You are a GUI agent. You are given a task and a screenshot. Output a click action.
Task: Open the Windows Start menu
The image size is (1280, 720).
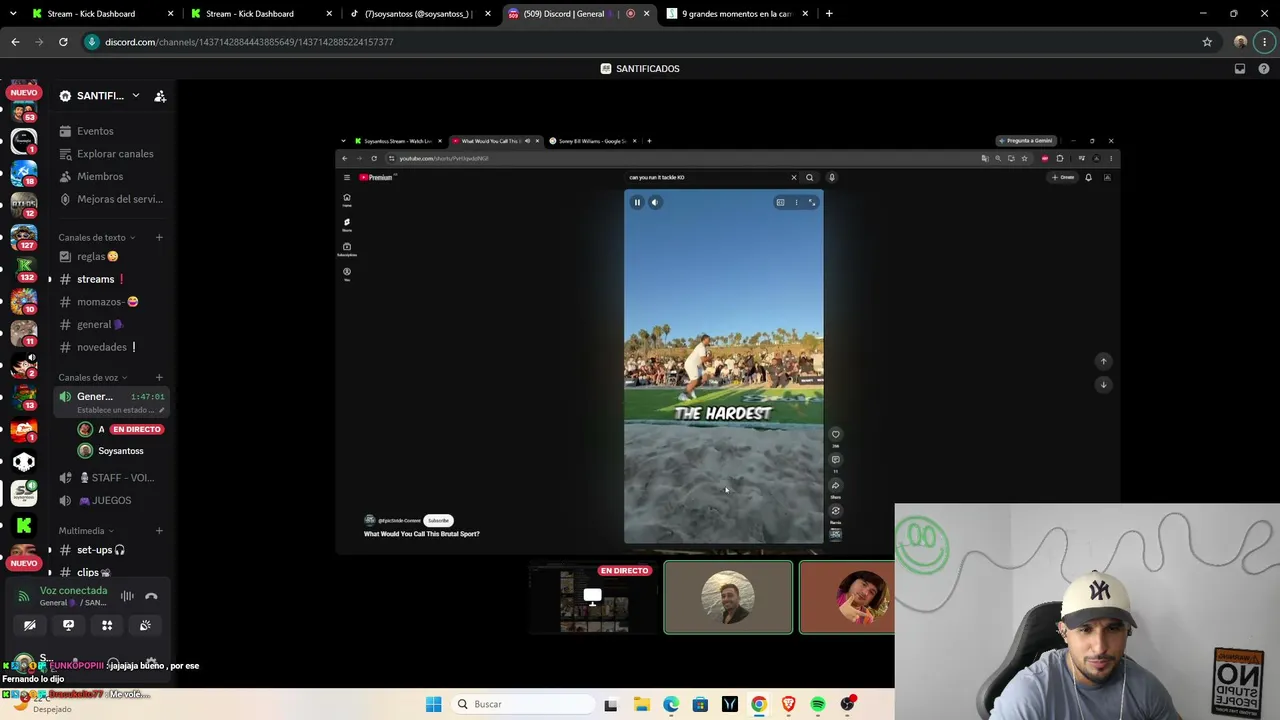pyautogui.click(x=433, y=704)
